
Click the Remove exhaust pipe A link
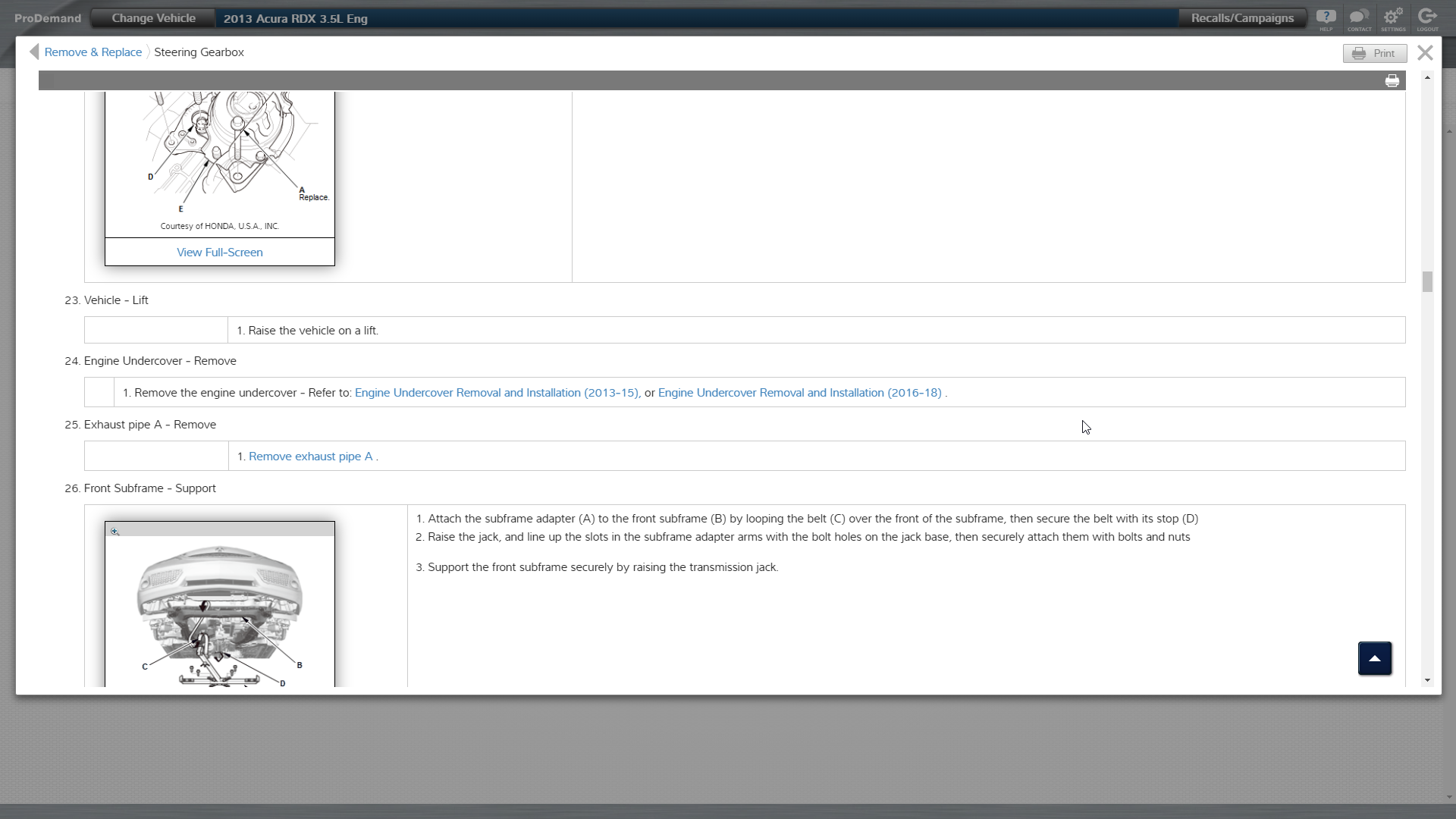point(310,457)
